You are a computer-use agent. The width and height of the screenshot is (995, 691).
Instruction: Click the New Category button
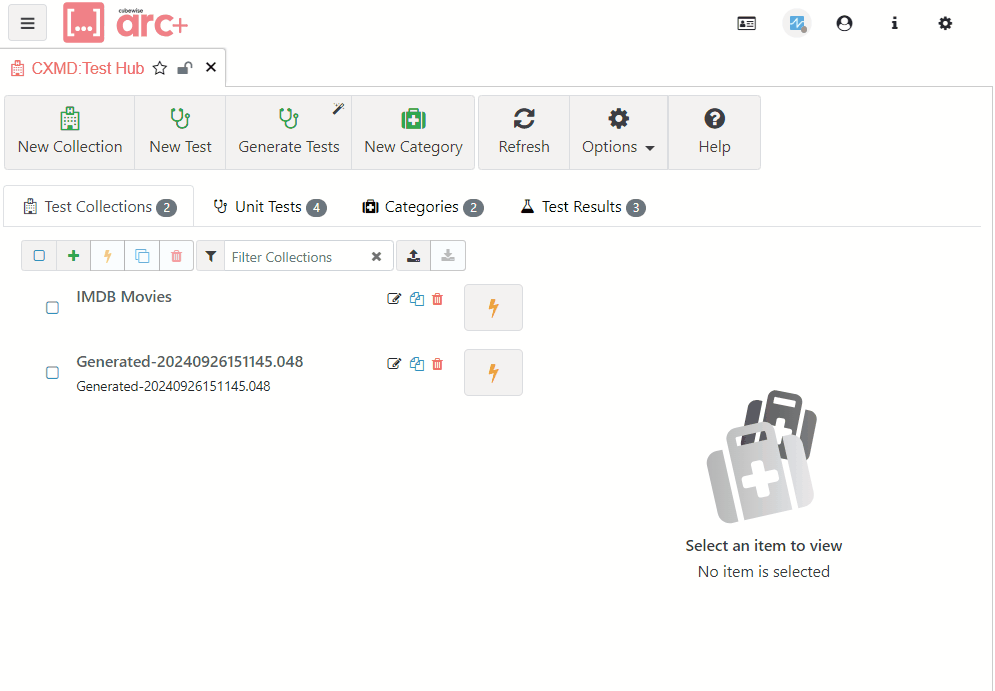[413, 133]
